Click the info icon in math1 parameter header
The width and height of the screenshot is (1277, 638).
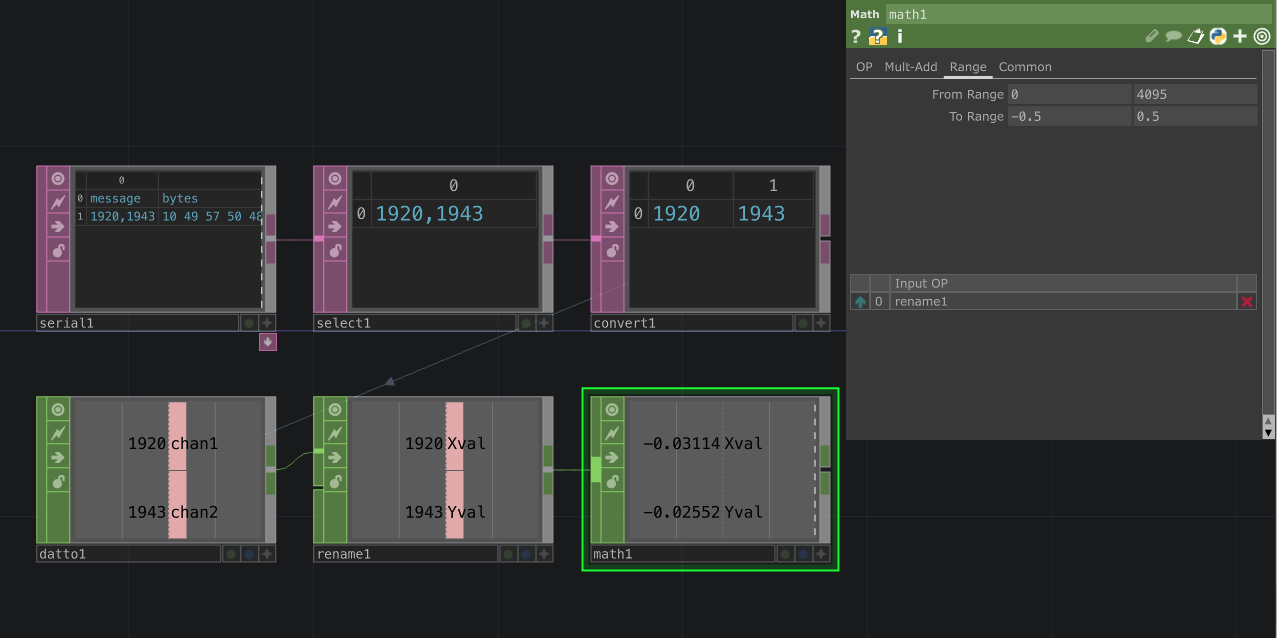click(x=898, y=36)
